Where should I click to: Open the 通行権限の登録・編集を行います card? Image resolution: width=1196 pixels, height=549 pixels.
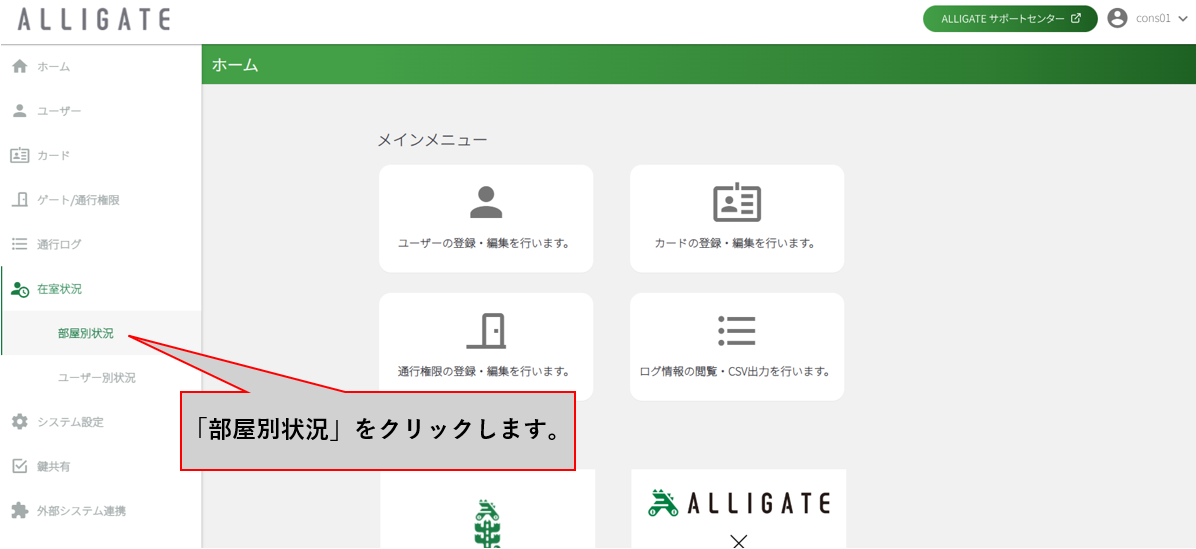click(x=486, y=347)
